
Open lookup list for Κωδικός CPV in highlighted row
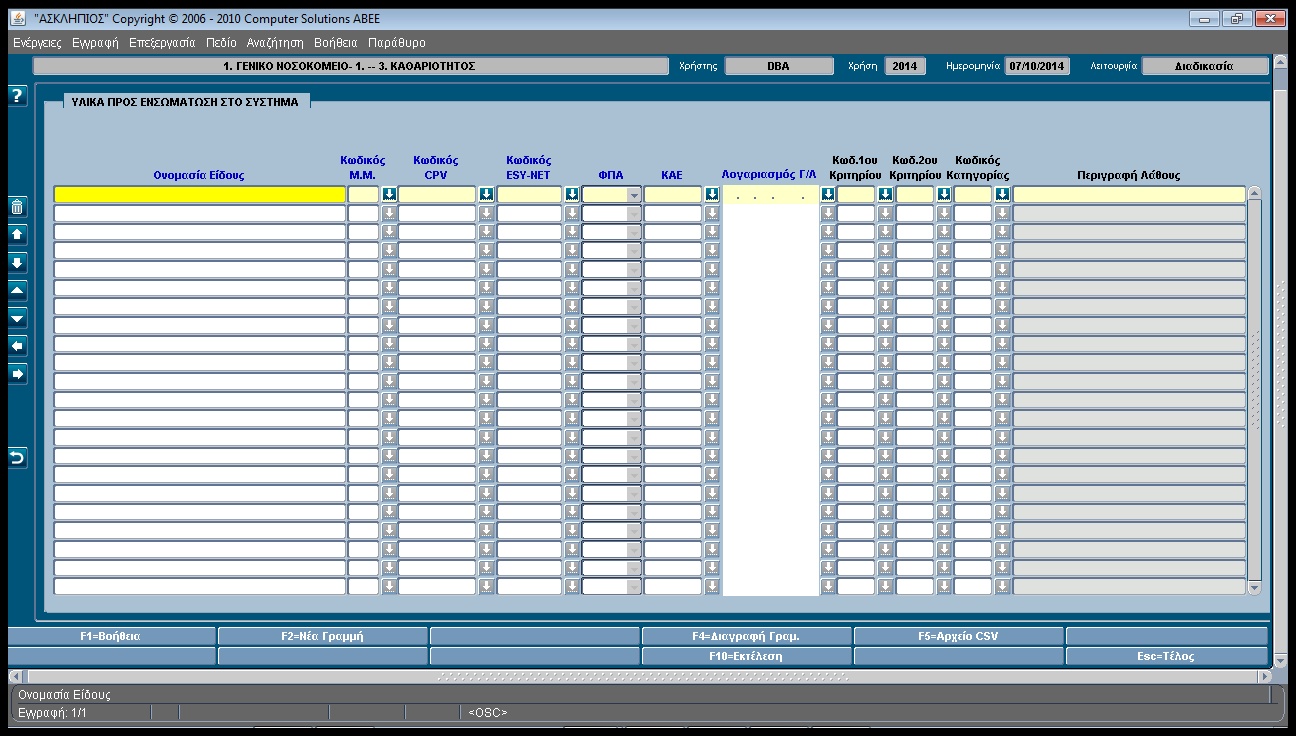[x=486, y=195]
